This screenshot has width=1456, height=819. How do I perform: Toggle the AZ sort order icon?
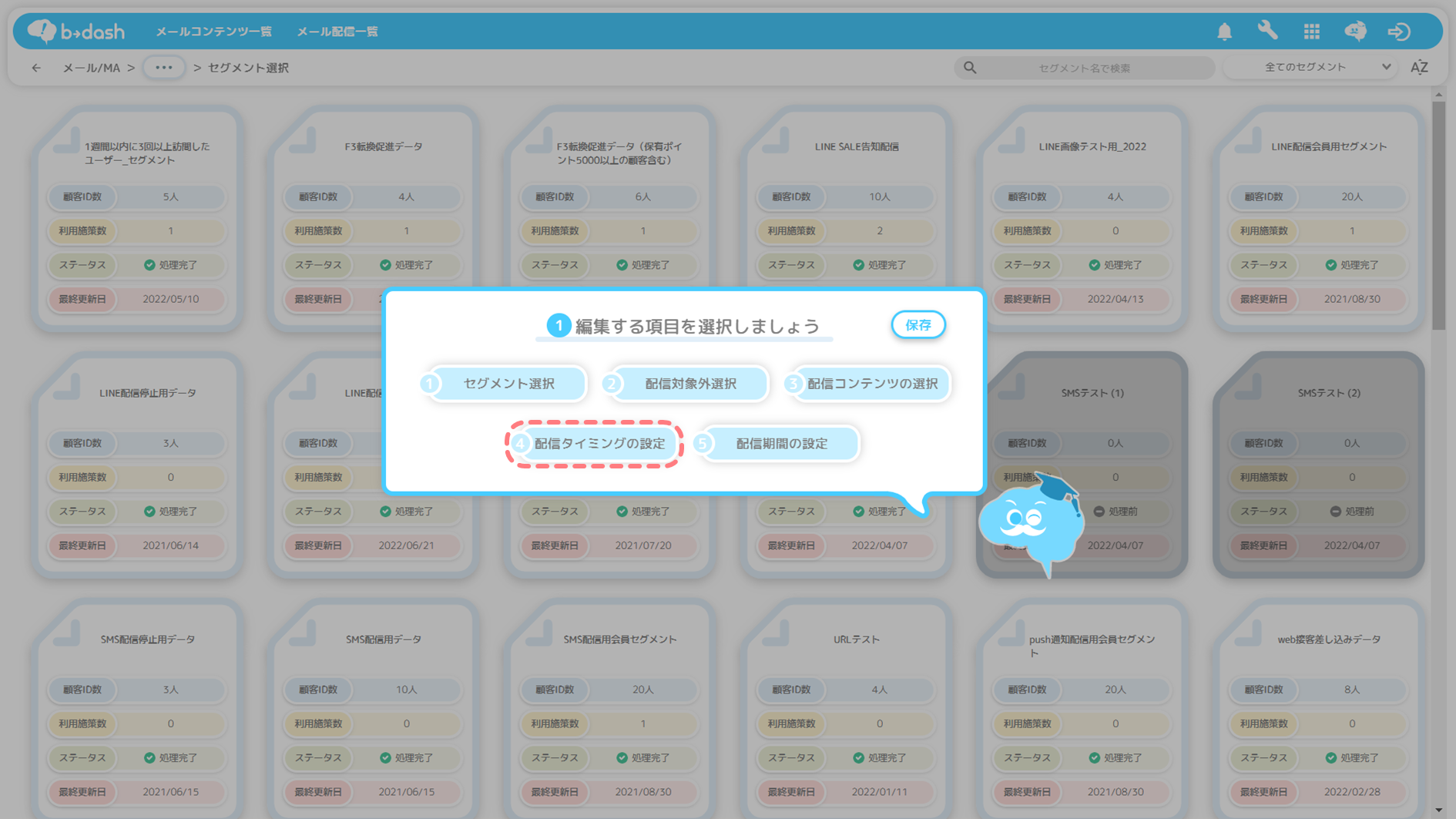1419,68
